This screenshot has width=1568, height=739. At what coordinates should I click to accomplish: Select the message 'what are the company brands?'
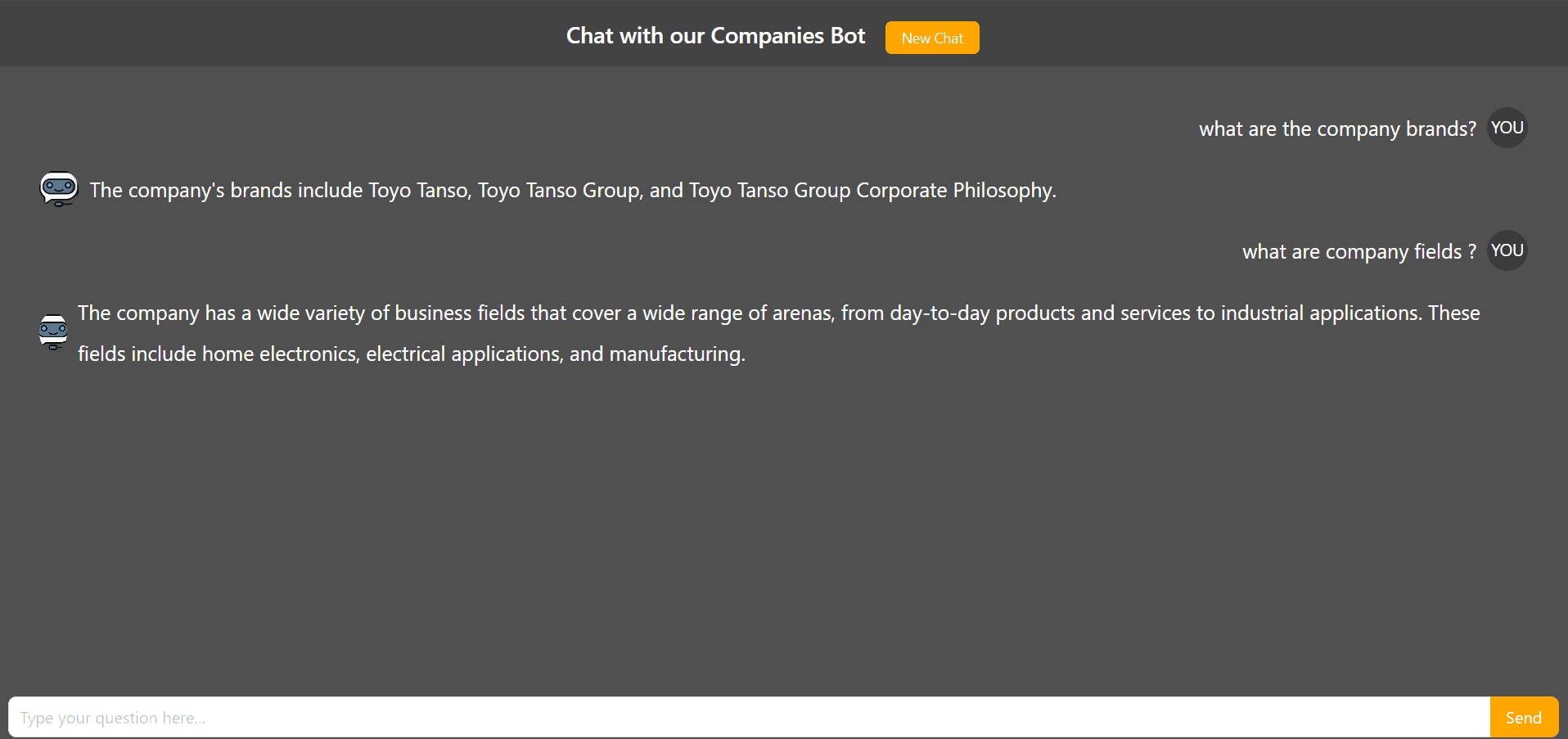tap(1337, 128)
